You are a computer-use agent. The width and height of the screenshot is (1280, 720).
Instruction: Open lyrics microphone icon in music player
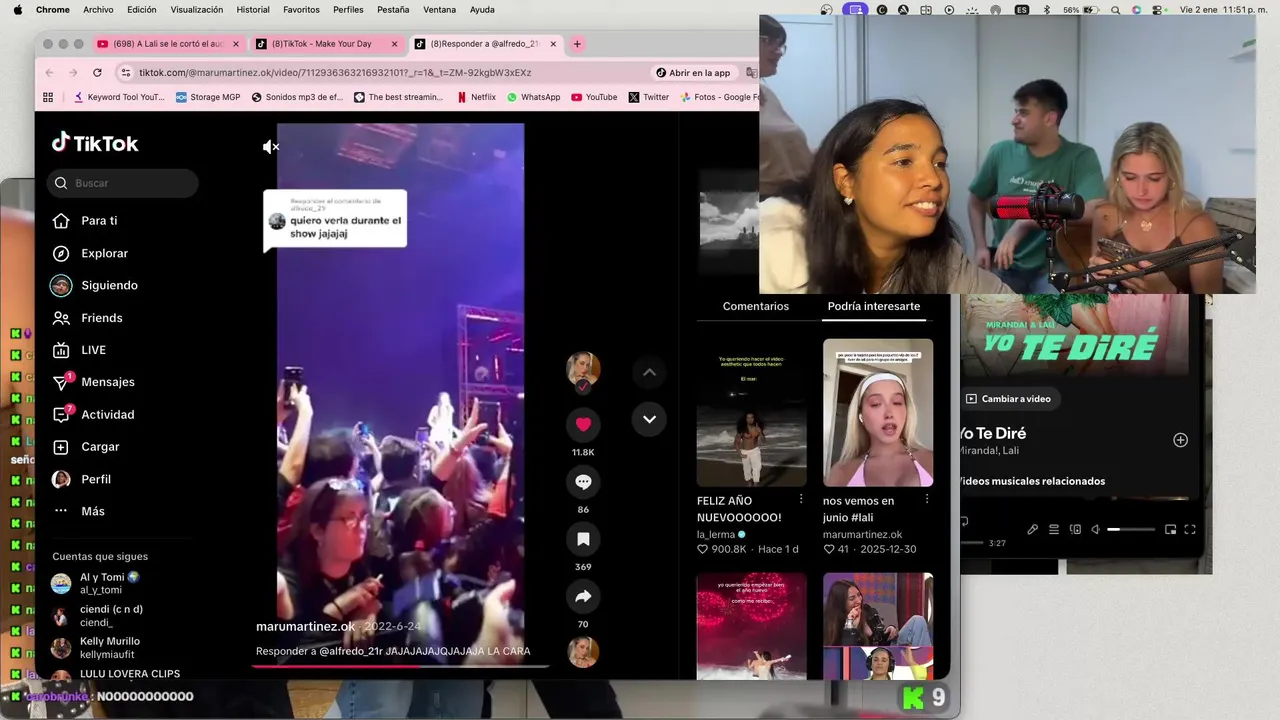point(1033,529)
